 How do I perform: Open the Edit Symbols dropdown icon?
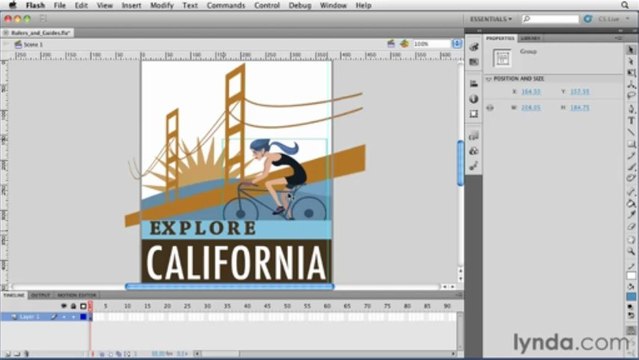404,44
